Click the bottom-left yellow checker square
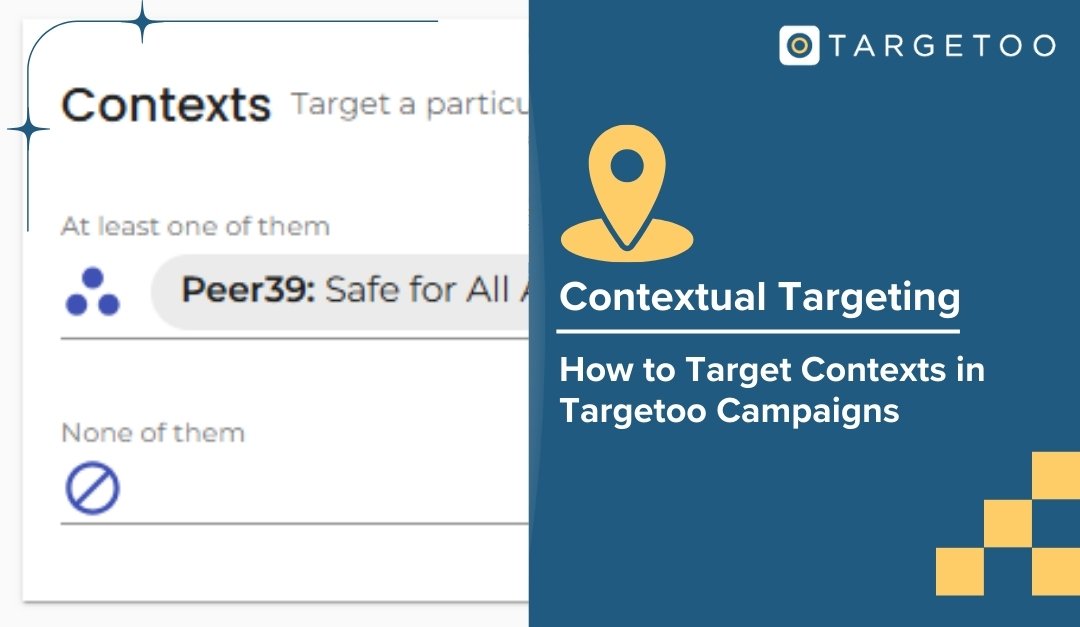The height and width of the screenshot is (627, 1080). click(959, 572)
